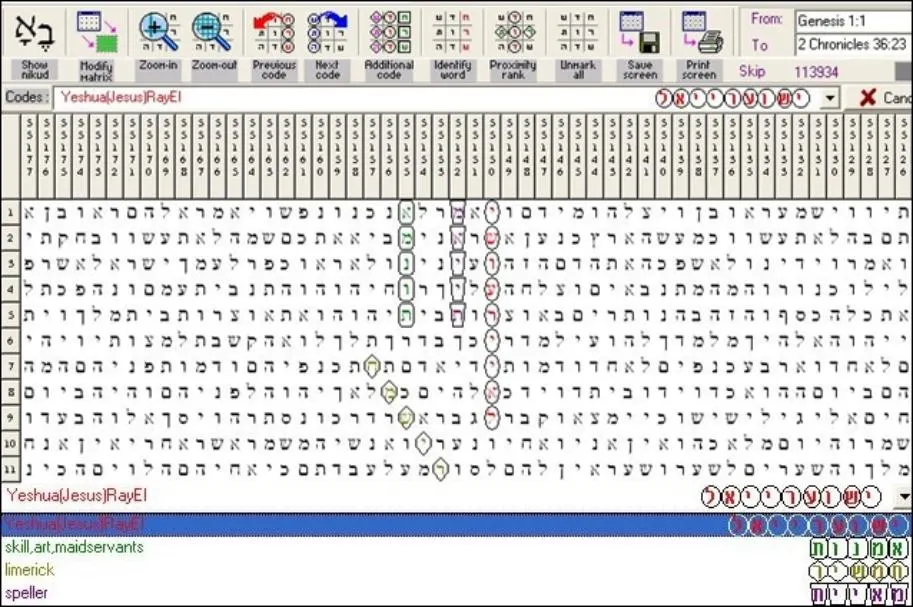Click matrix row number 4 header
Viewport: 913px width, 607px height.
(10, 289)
